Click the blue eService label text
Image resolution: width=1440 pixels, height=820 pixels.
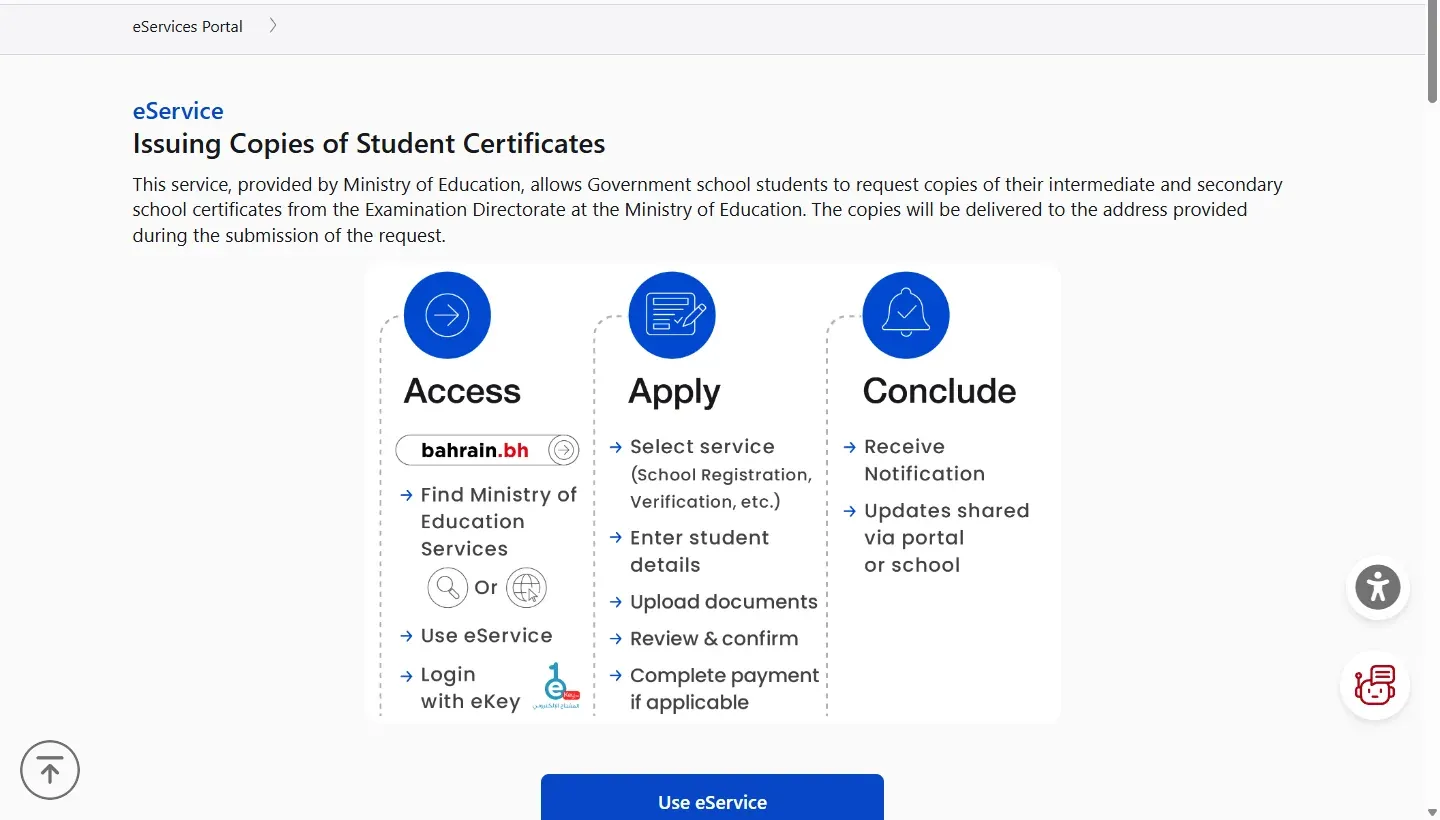[x=178, y=111]
